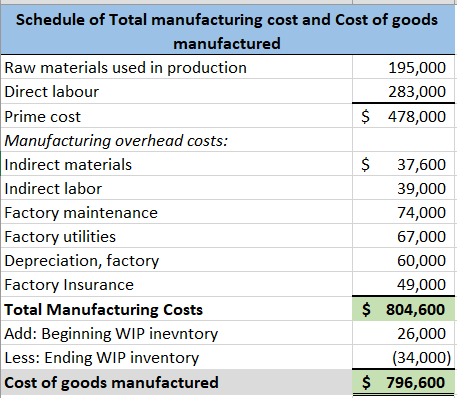Image resolution: width=457 pixels, height=398 pixels.
Task: Select the 'Indirect materials' label cell
Action: pos(177,164)
